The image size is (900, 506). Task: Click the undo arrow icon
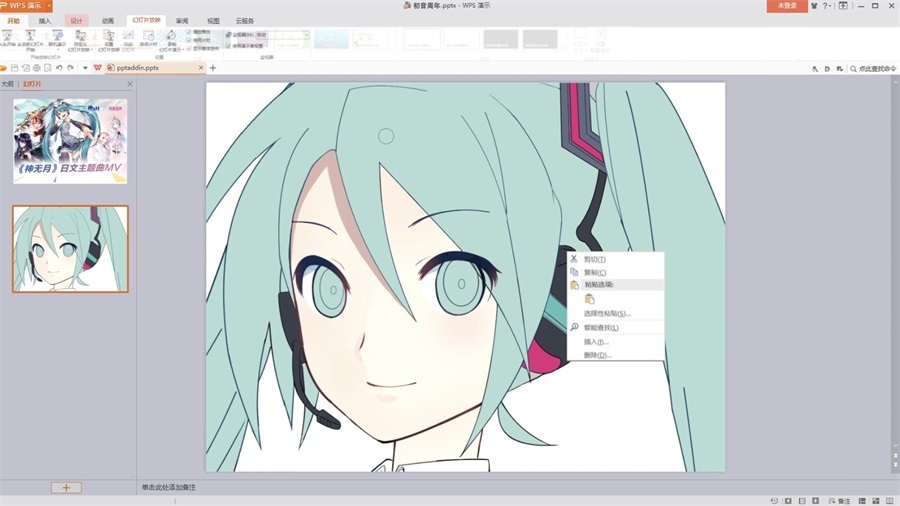coord(59,68)
